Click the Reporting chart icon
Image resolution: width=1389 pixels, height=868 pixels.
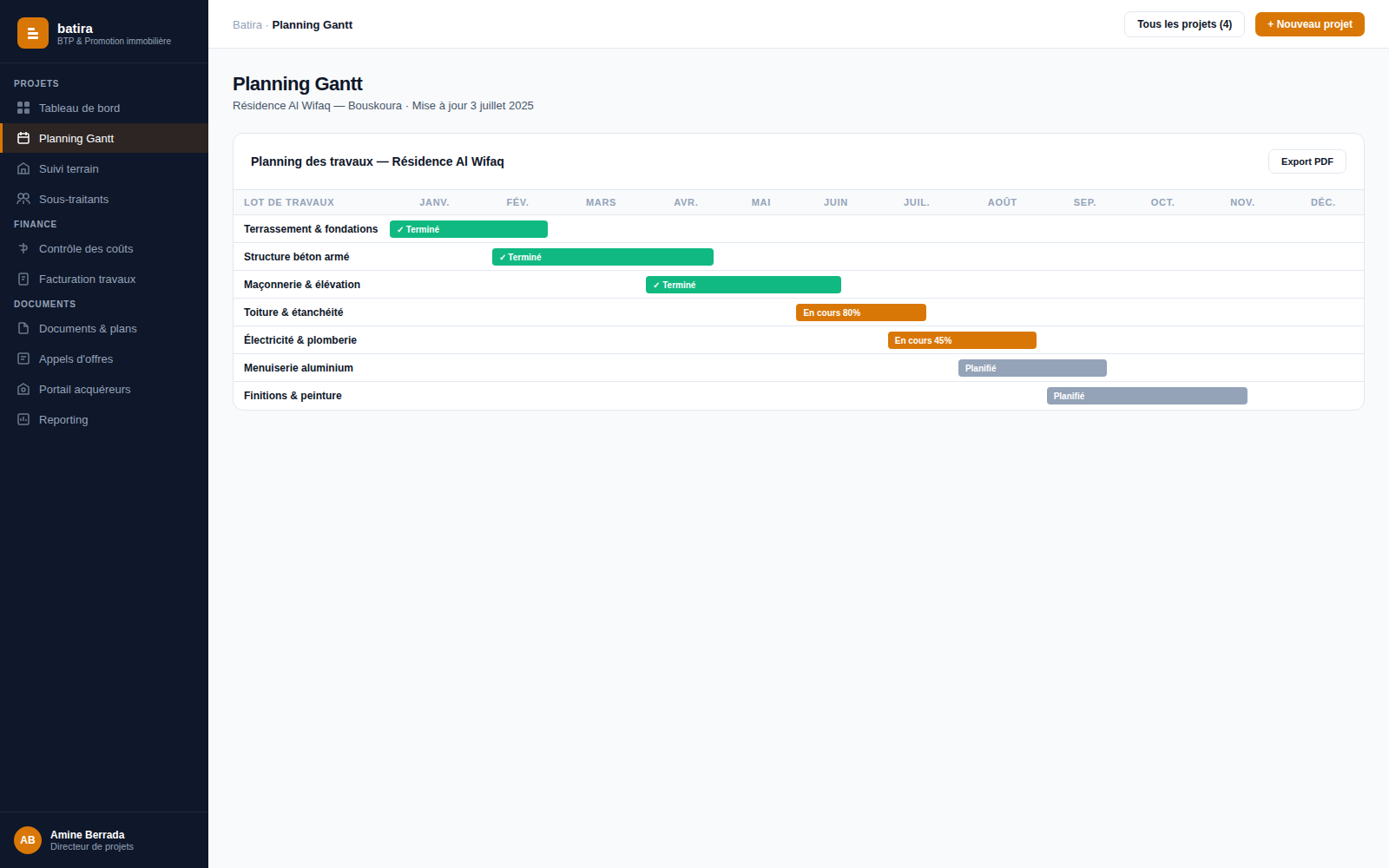(23, 419)
